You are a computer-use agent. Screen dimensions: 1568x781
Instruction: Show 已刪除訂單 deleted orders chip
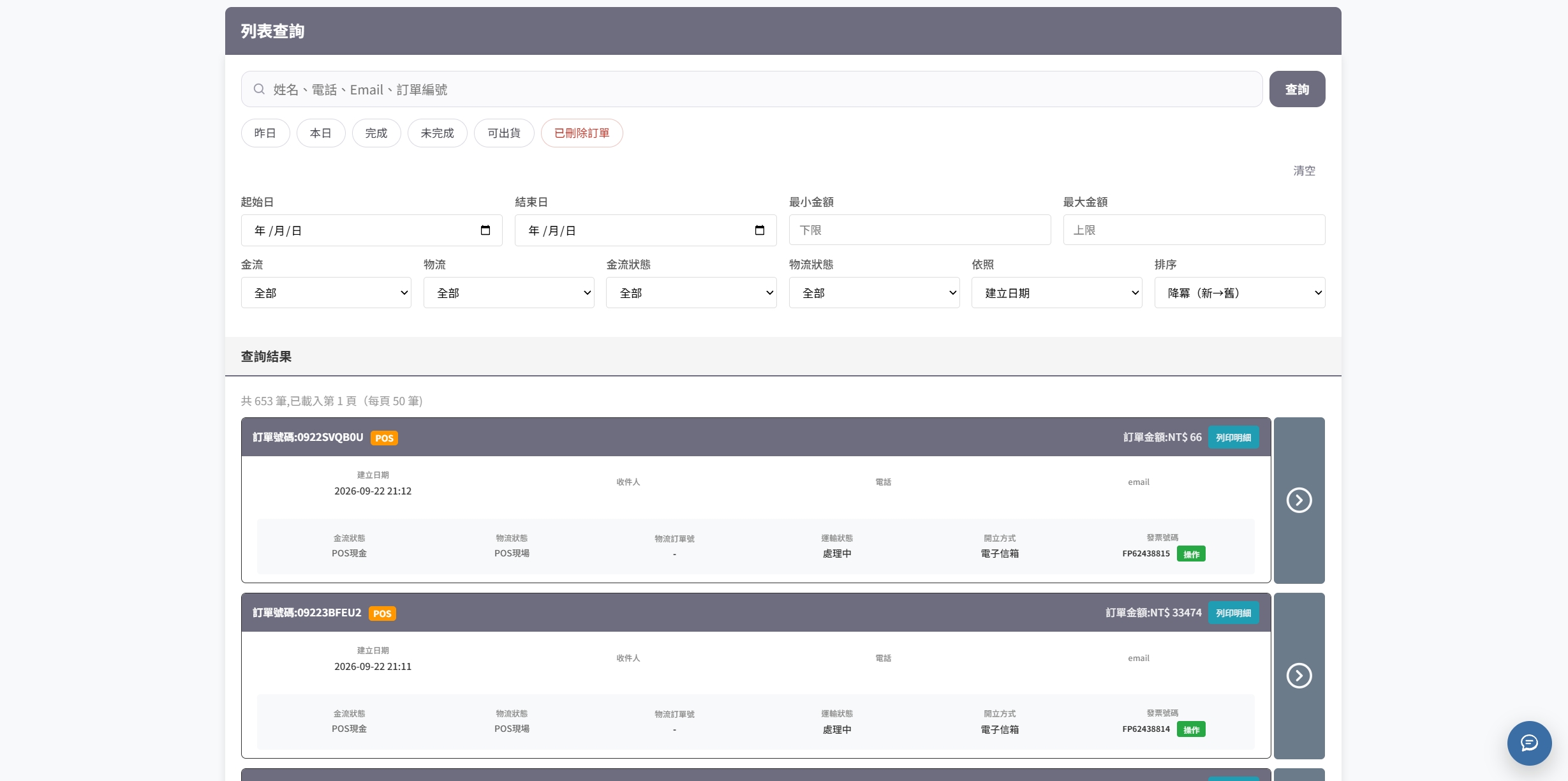coord(582,133)
